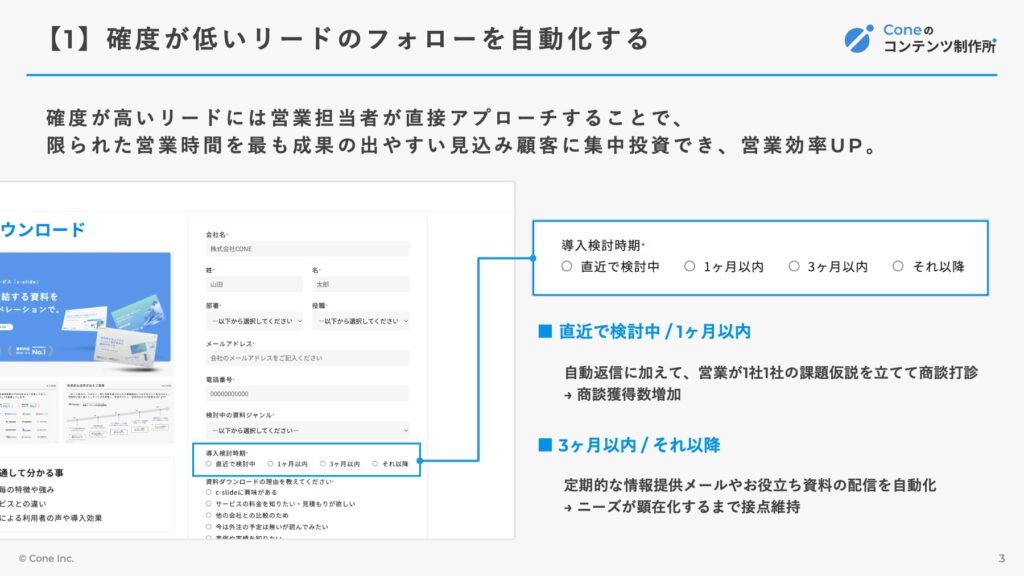Click the heading 3ヶ月以内 / それ以降

click(x=639, y=445)
